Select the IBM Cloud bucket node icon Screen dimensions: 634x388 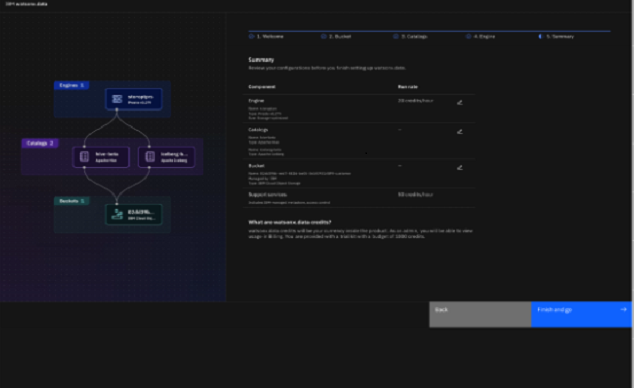pos(117,215)
